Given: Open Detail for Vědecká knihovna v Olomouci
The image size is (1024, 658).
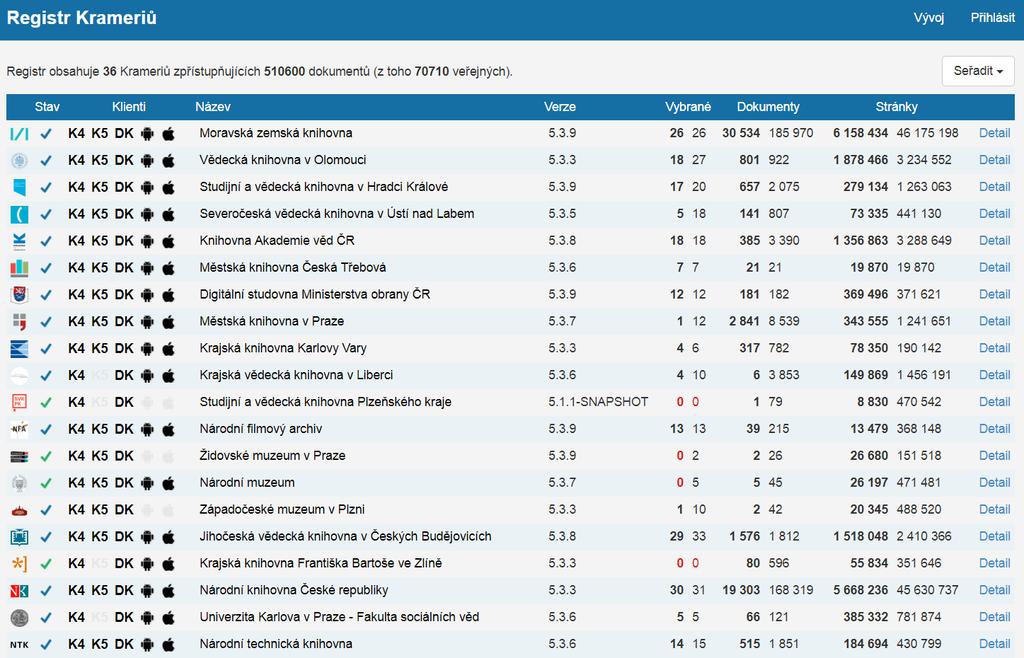Looking at the screenshot, I should (995, 160).
